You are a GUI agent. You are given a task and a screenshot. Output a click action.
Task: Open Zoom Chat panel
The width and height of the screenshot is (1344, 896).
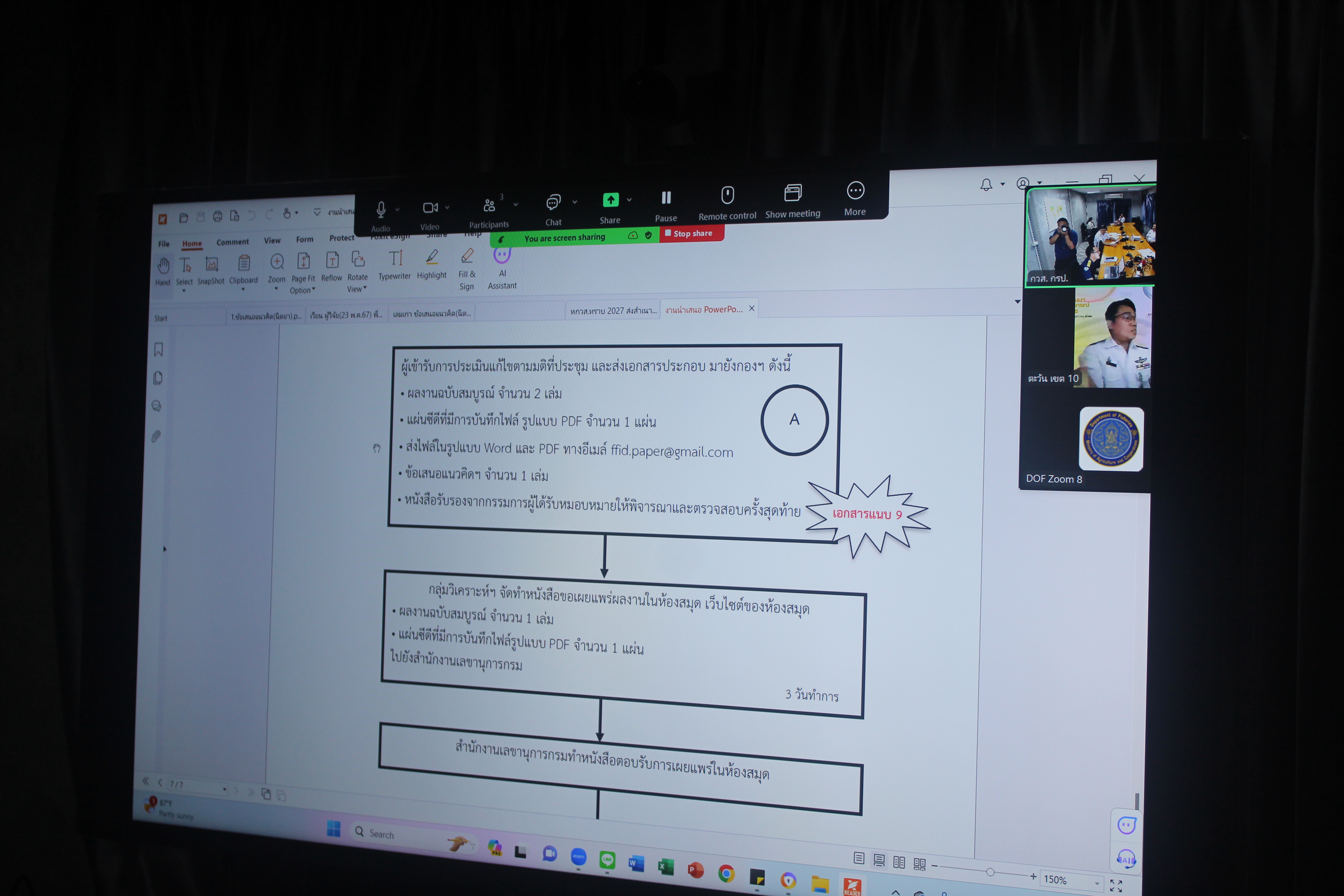pos(553,209)
